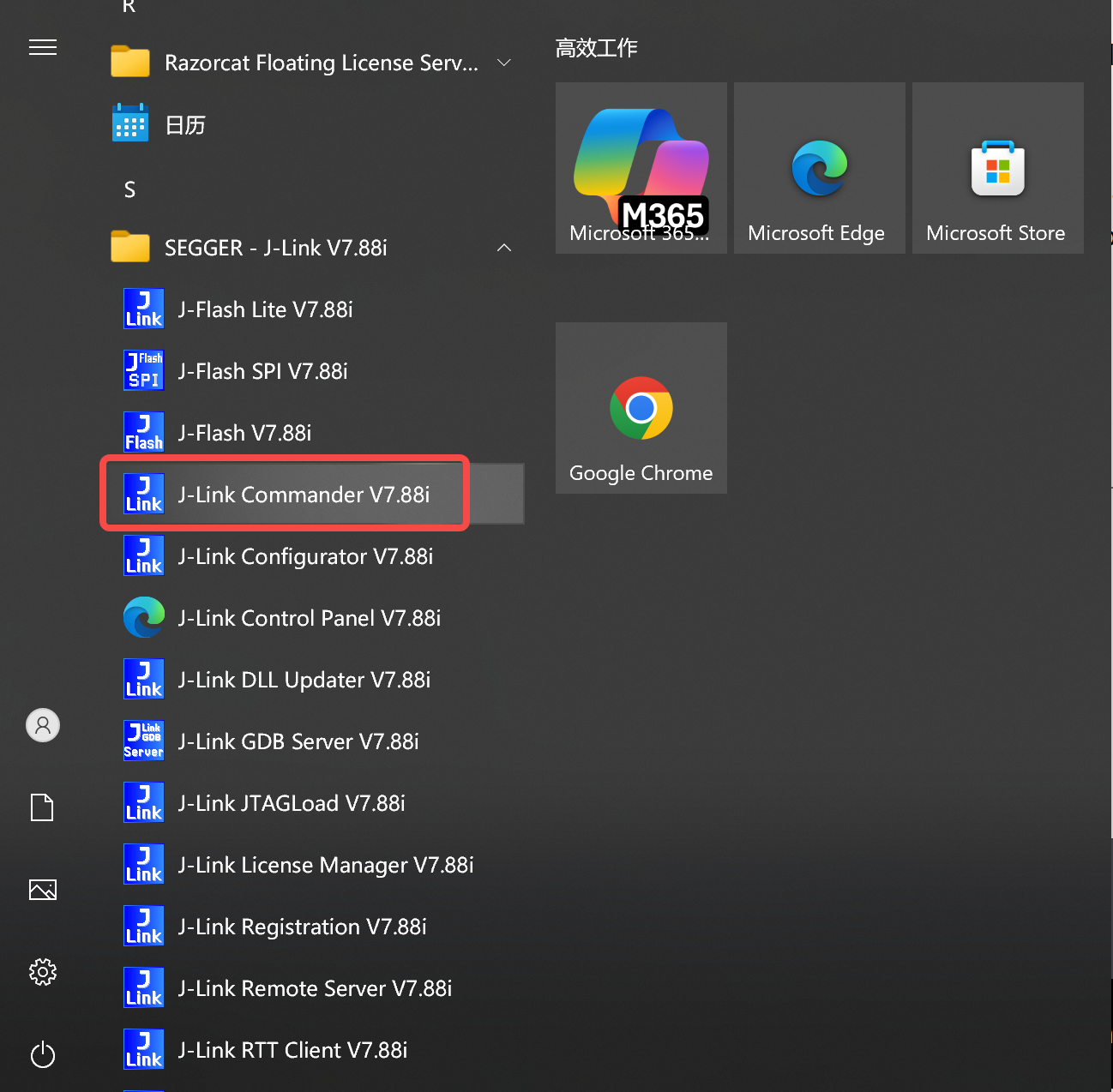This screenshot has height=1092, width=1113.
Task: Click the SEGGER - J-Link V7.88i folder name
Action: coord(276,248)
